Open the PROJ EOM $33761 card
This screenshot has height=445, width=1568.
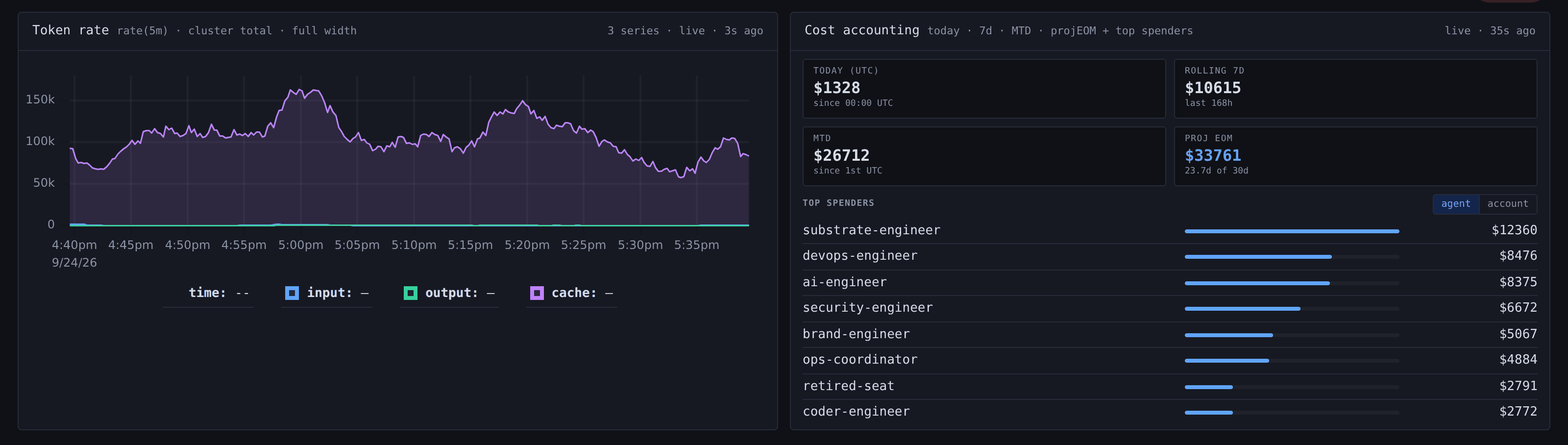[1355, 156]
